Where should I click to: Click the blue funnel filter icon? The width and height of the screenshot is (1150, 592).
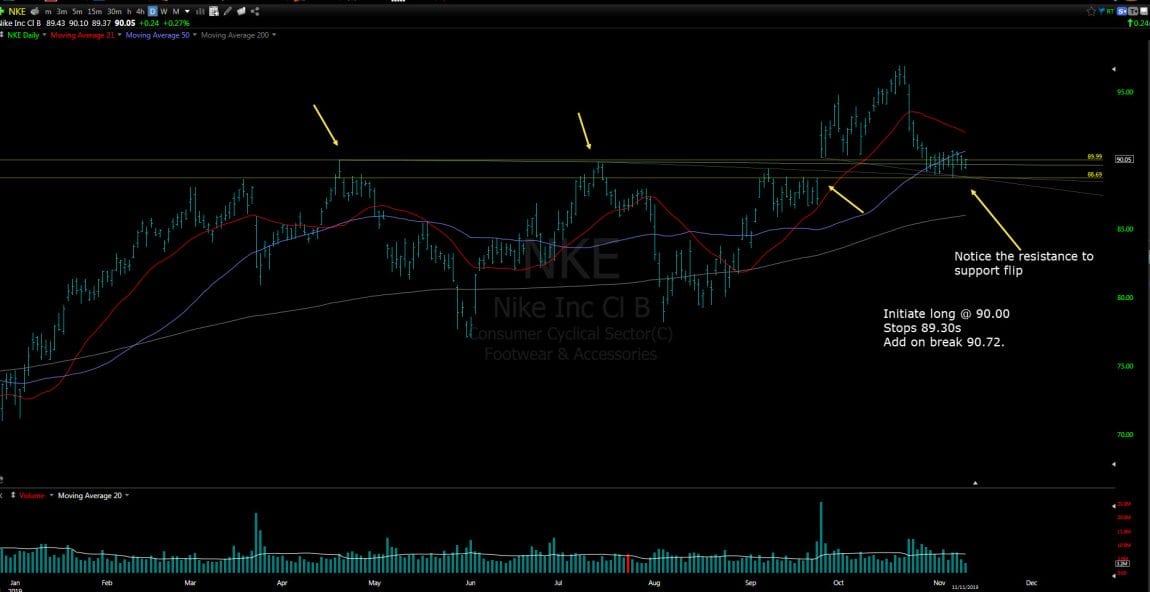tap(1101, 12)
